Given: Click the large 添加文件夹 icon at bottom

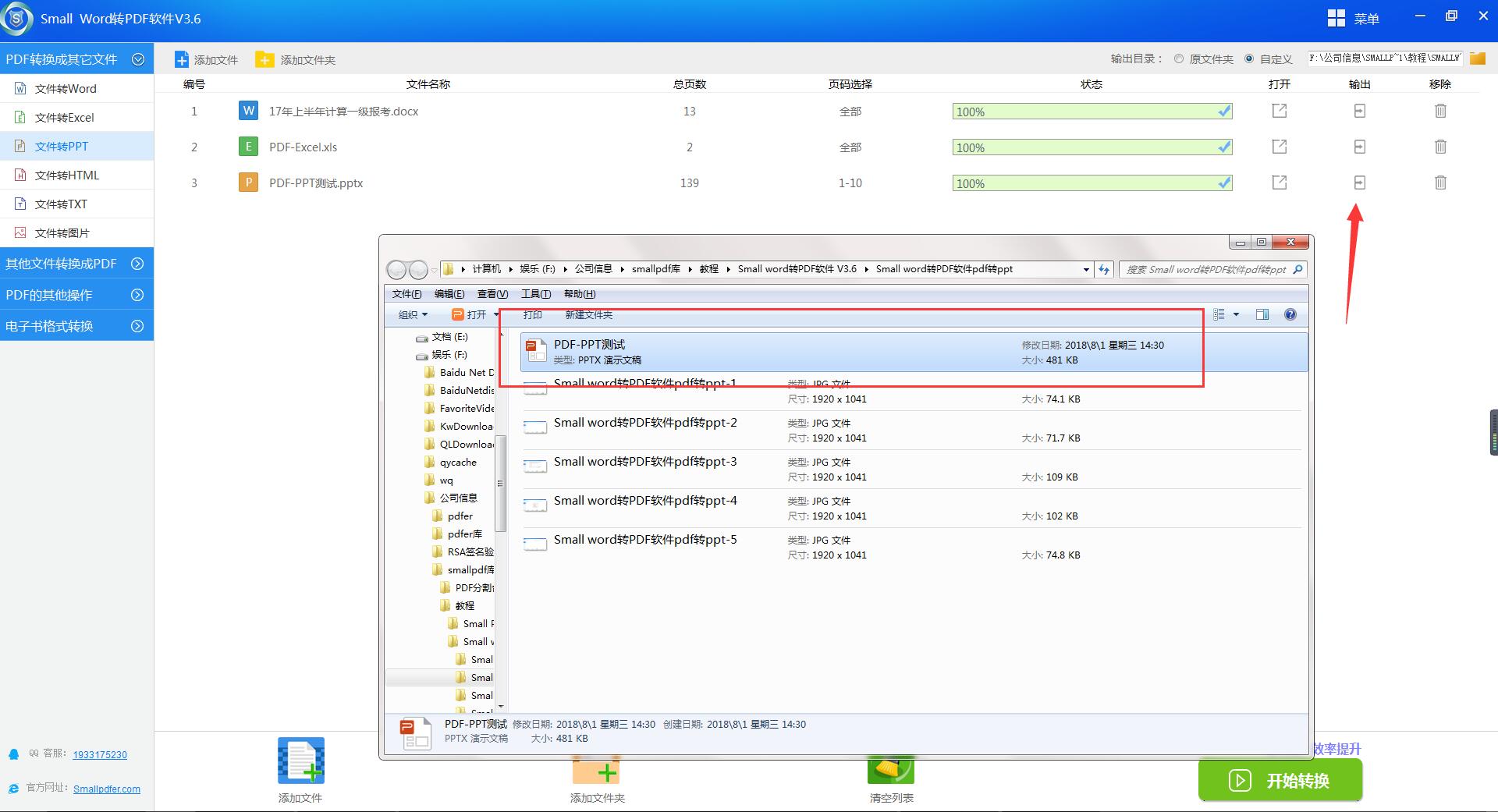Looking at the screenshot, I should [x=597, y=771].
